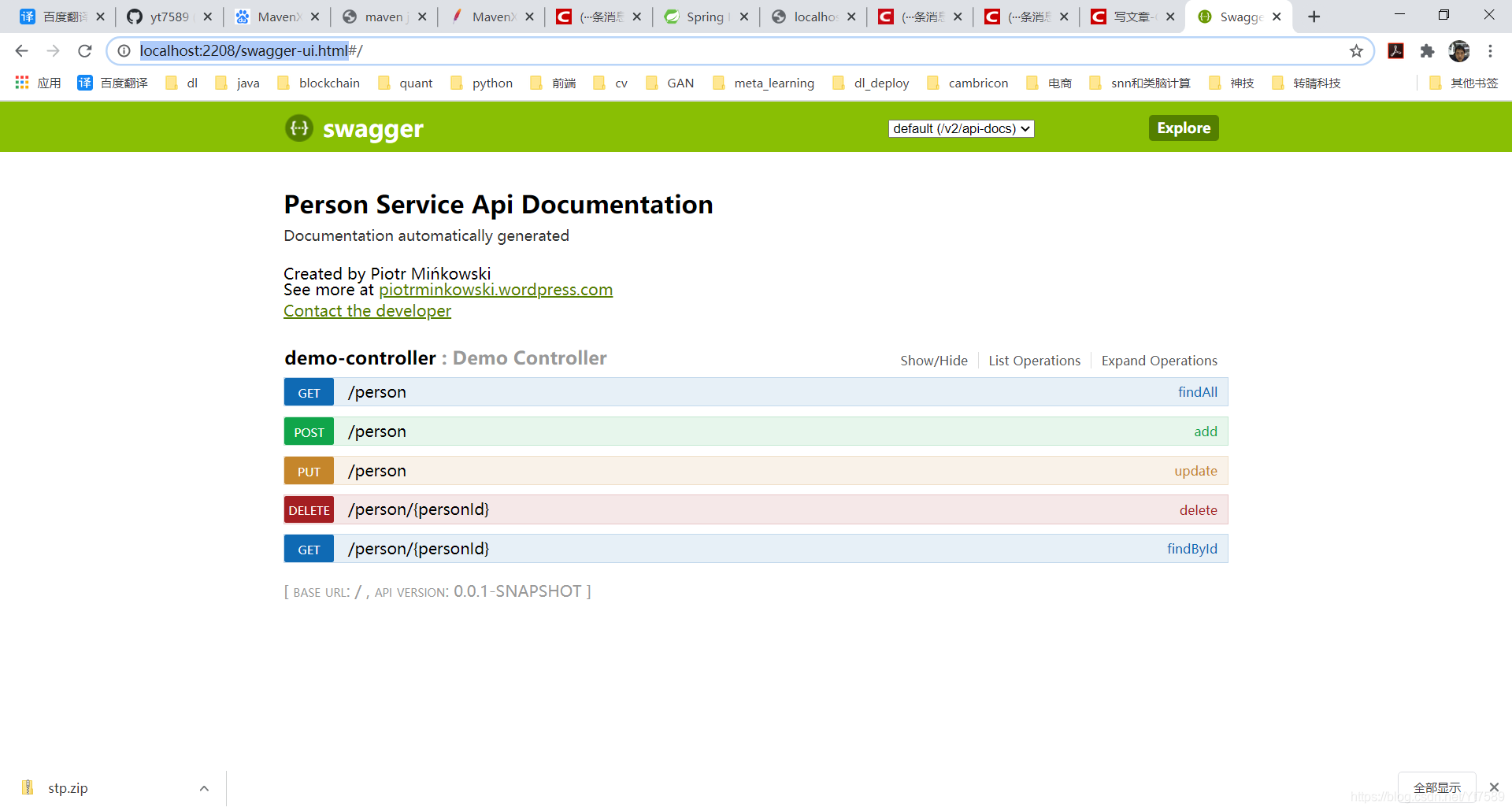Screen dimensions: 1512x811
Task: Expand the DELETE /person/{personId} operation
Action: point(419,509)
